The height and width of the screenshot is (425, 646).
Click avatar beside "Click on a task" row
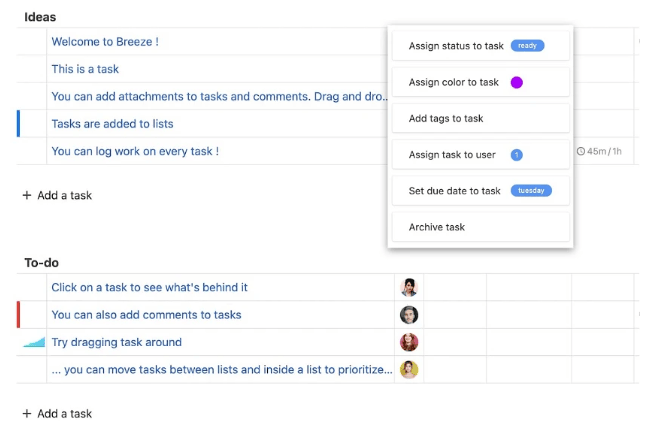pyautogui.click(x=408, y=288)
